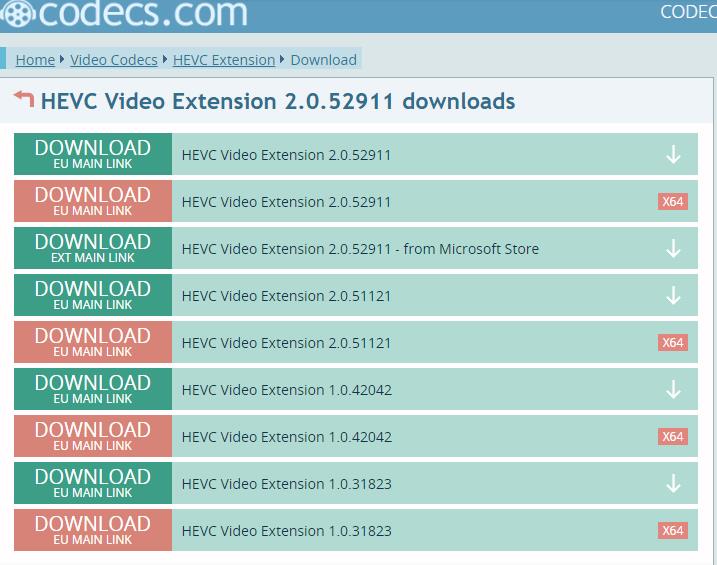
Task: Click the codecs.com site title text
Action: (x=143, y=12)
